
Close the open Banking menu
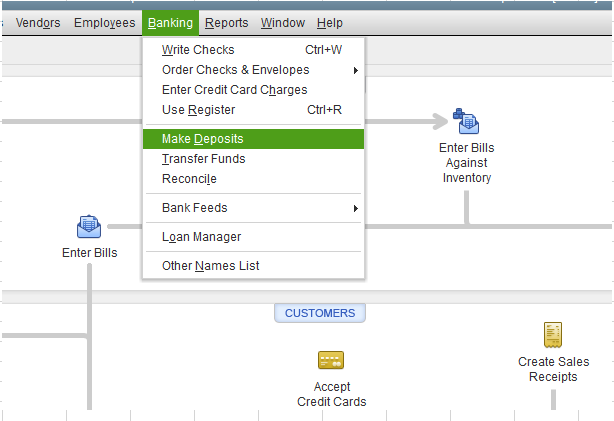(169, 23)
